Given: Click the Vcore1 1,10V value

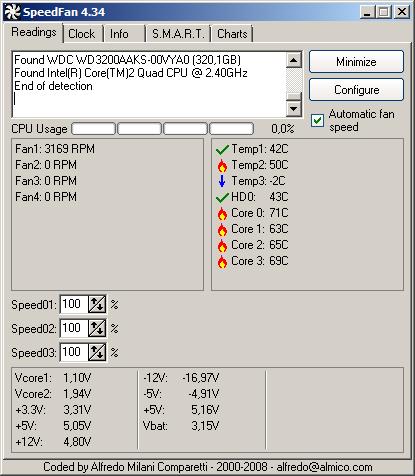Looking at the screenshot, I should [77, 378].
